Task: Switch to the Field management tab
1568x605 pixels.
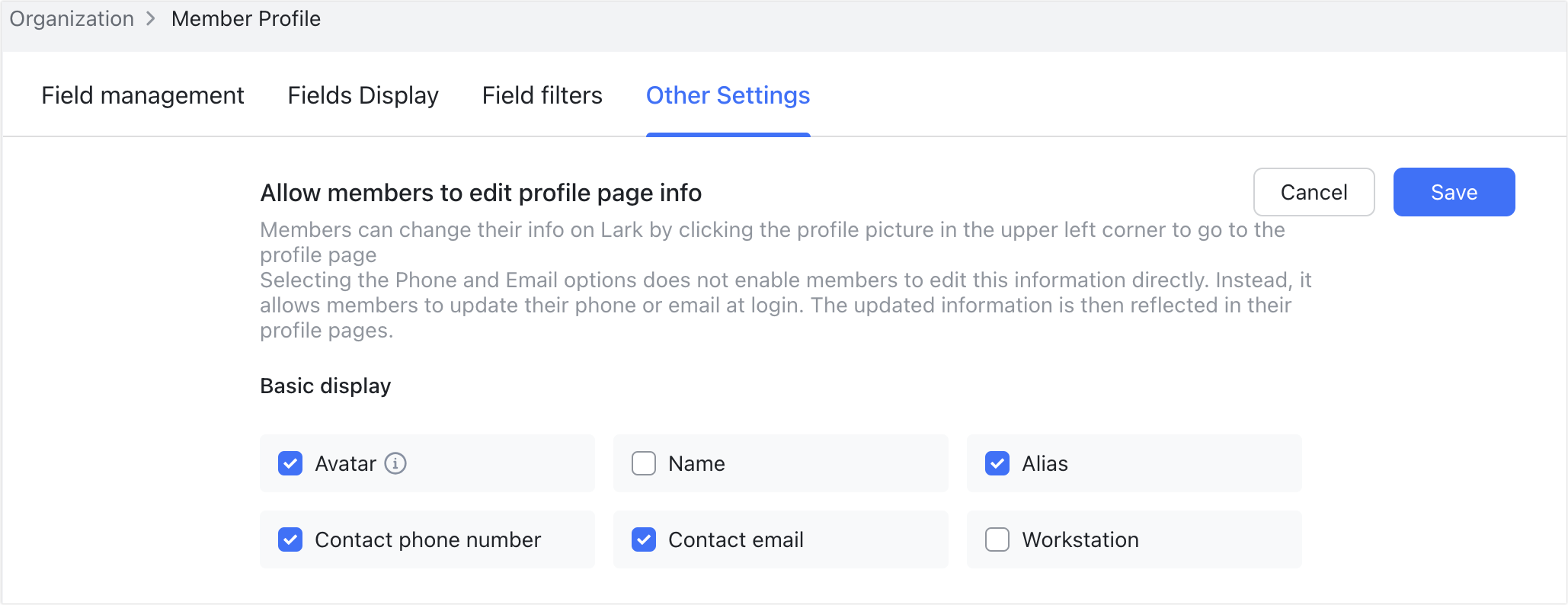Action: 142,95
